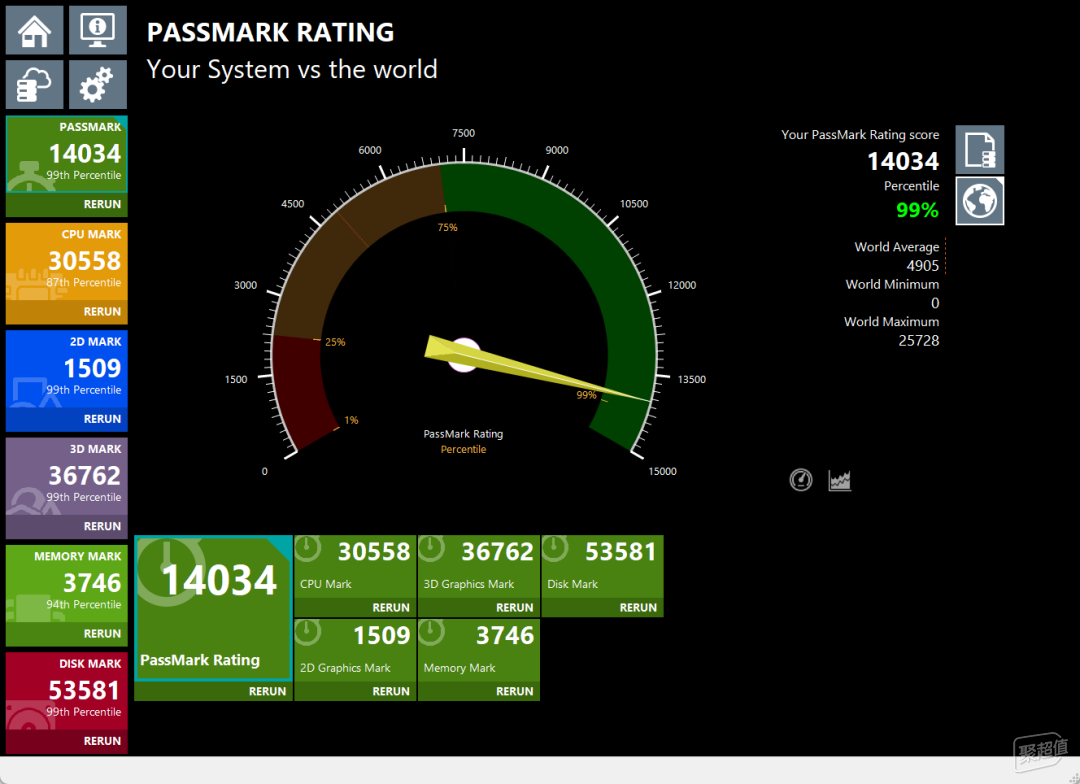The image size is (1080, 784).
Task: Open the cloud baseline database icon
Action: click(34, 85)
